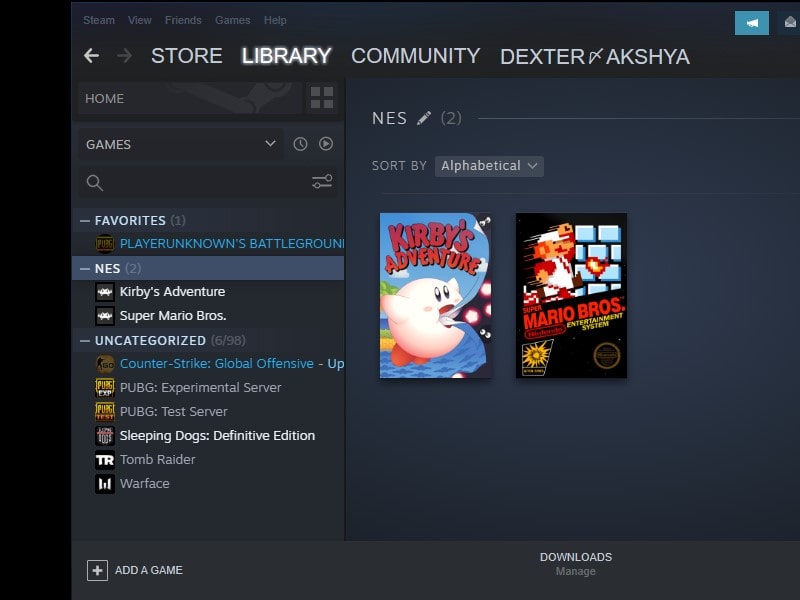Click the Home button in sidebar
Viewport: 800px width, 600px height.
190,98
